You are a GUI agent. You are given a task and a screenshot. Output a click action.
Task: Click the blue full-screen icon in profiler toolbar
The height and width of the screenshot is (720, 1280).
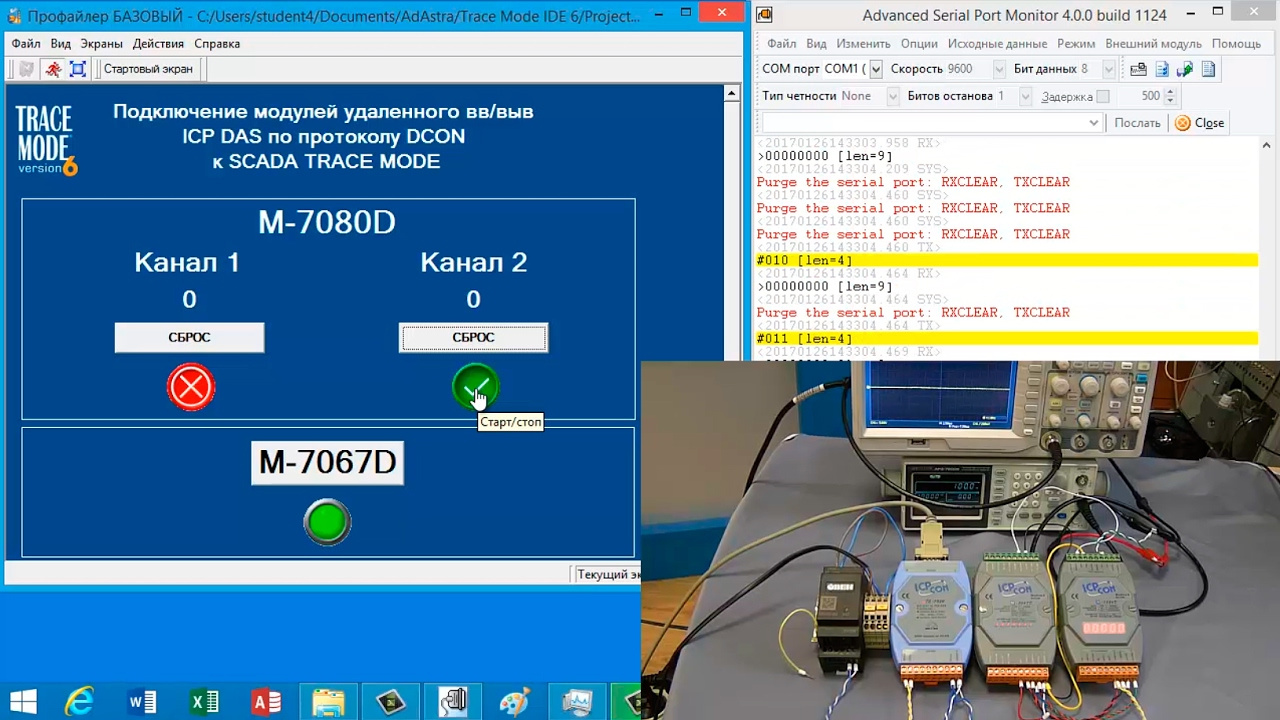[x=78, y=69]
